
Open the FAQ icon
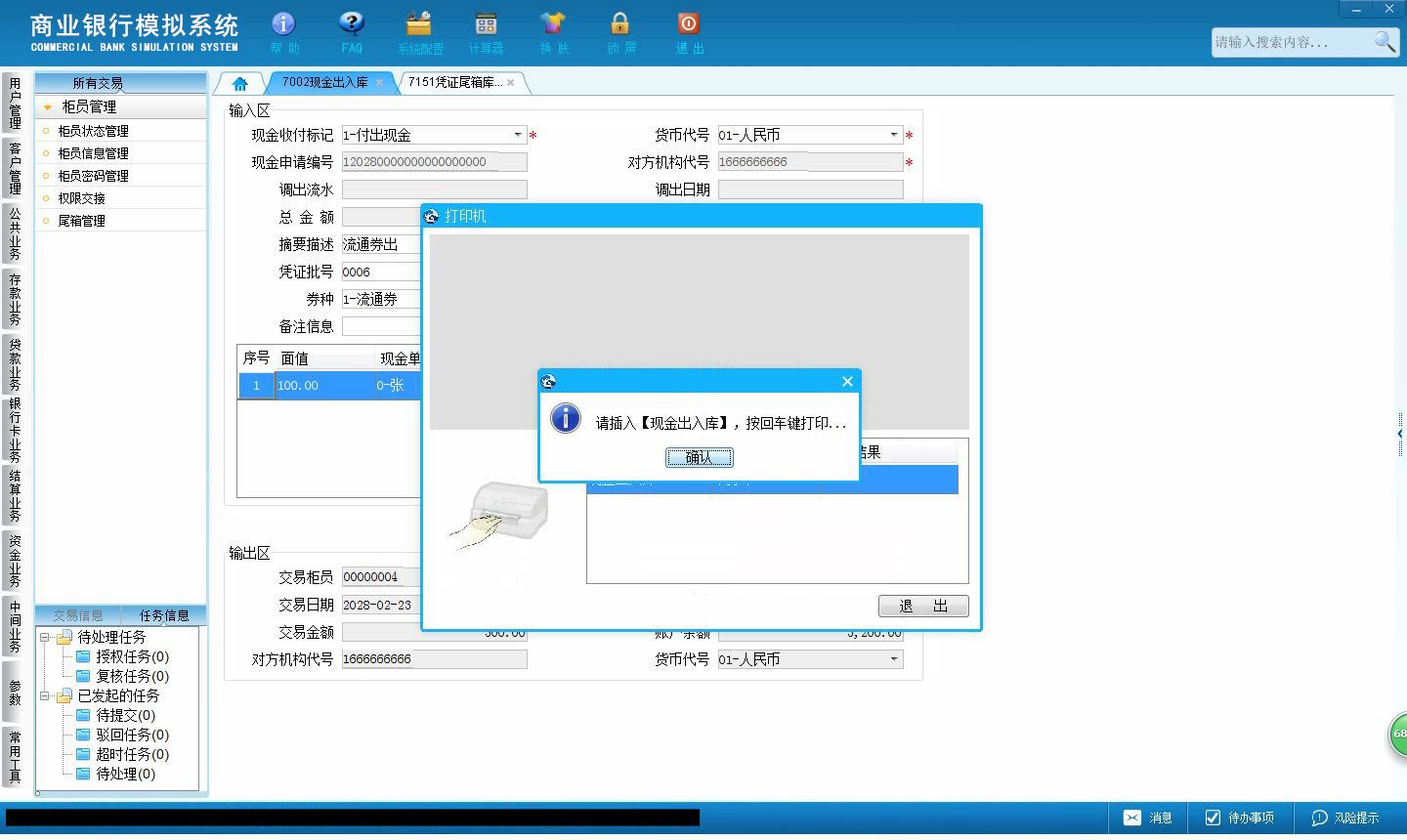pyautogui.click(x=351, y=23)
